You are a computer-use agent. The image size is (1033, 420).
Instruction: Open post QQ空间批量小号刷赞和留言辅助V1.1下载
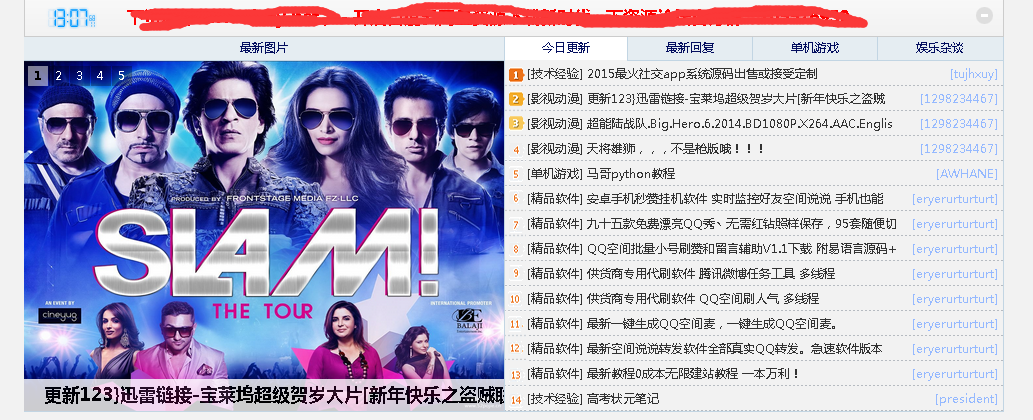[742, 249]
